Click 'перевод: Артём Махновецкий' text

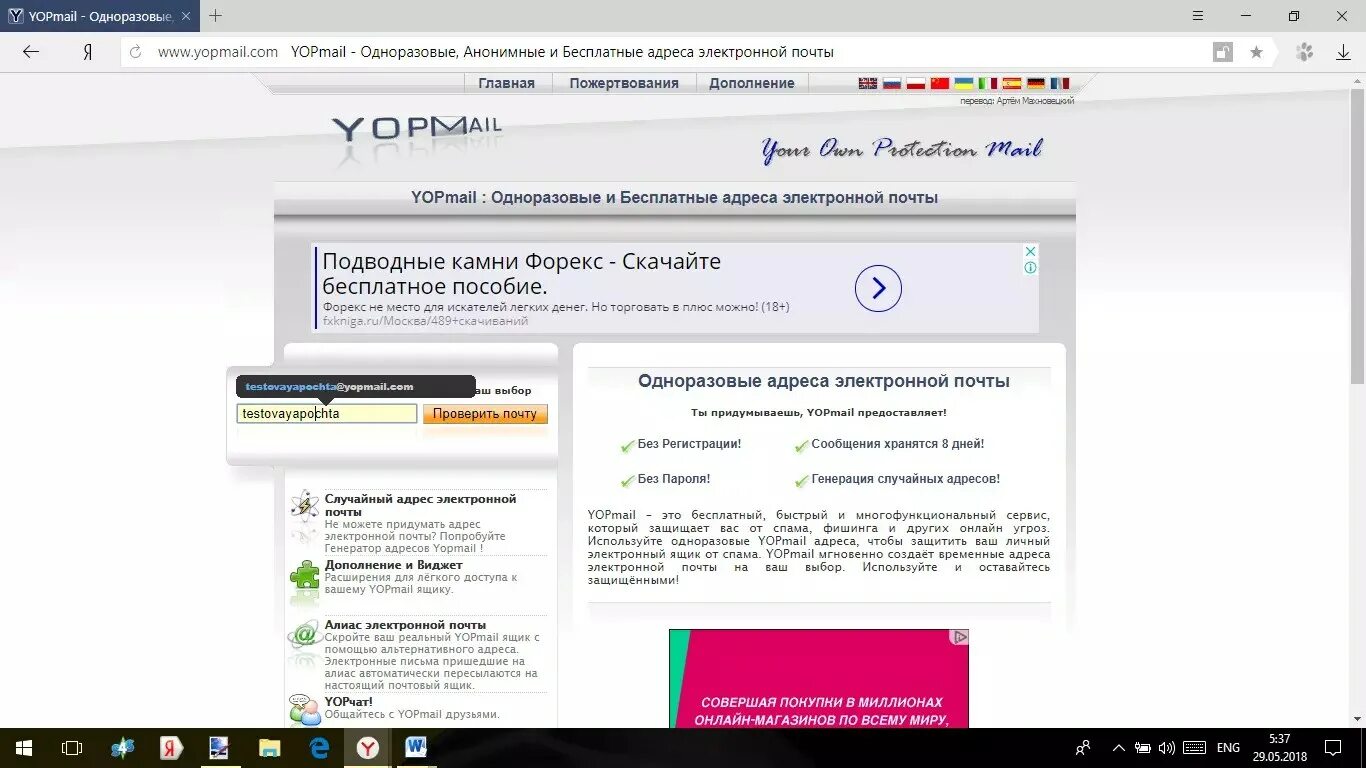(1017, 101)
